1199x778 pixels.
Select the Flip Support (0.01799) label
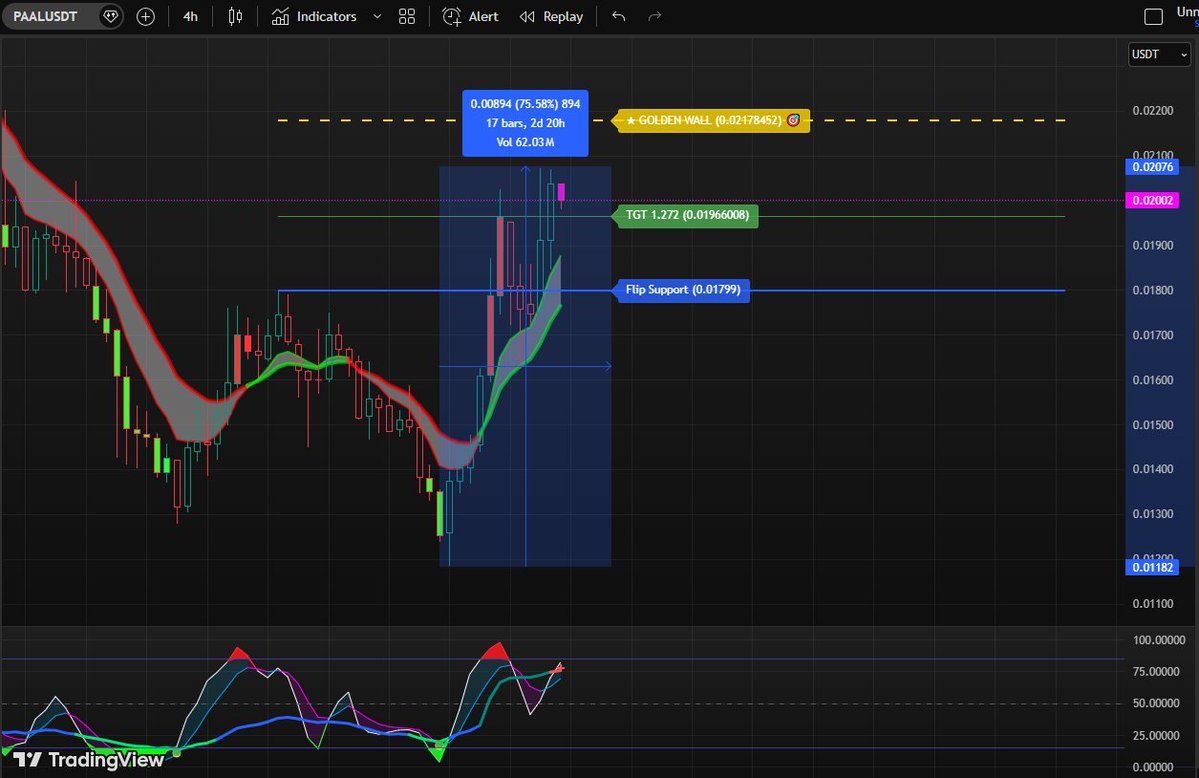[x=682, y=290]
